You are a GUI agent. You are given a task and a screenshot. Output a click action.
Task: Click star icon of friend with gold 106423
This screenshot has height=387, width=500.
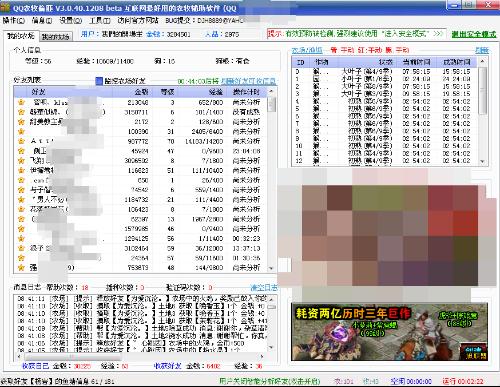click(x=21, y=209)
